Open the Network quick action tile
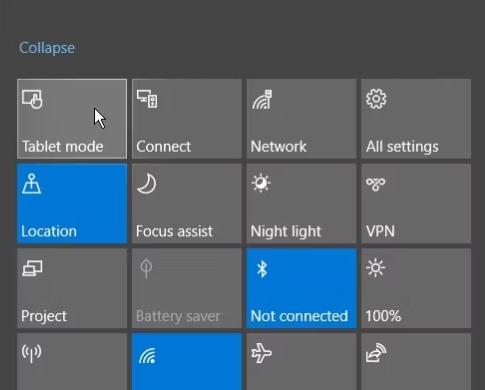This screenshot has width=485, height=390. (301, 119)
